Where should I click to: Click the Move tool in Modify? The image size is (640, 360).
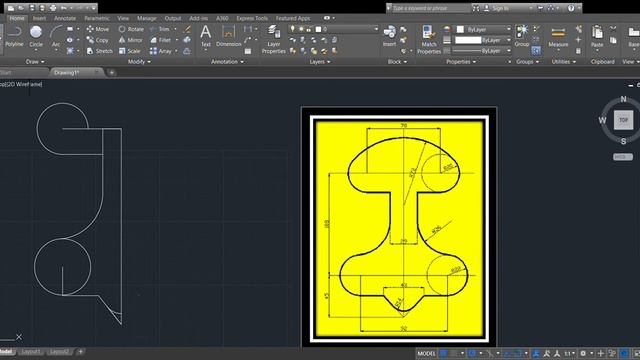(x=98, y=29)
